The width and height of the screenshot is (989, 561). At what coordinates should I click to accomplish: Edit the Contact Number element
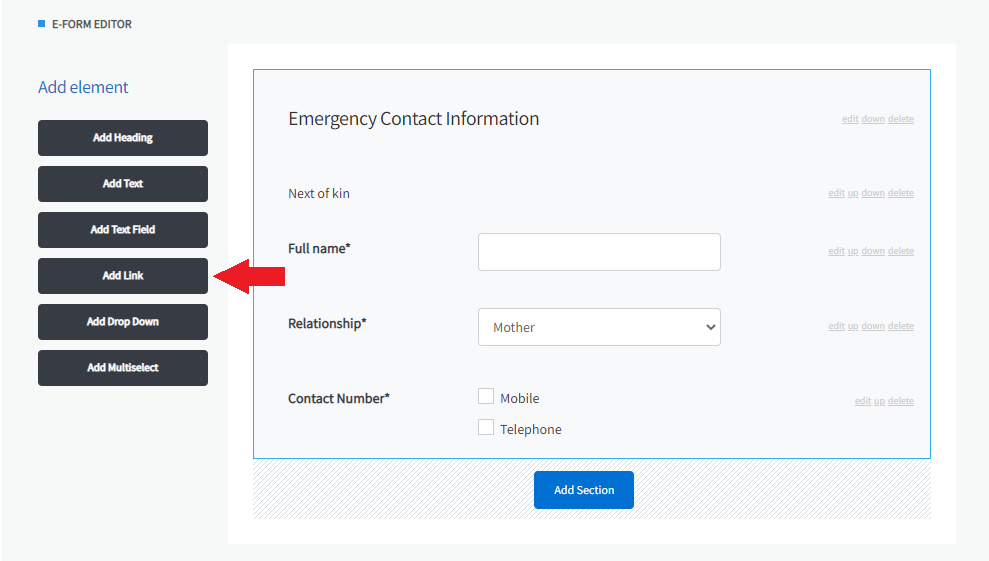[862, 402]
